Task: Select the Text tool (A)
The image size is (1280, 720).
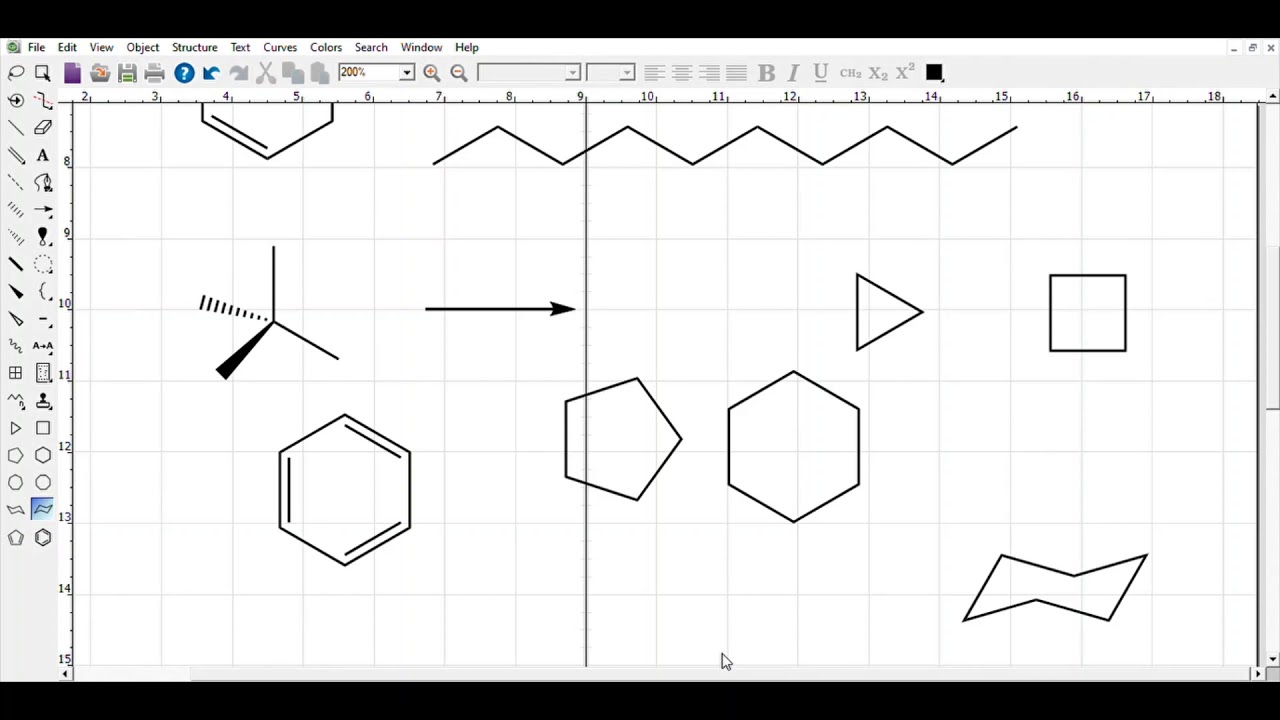Action: click(43, 155)
